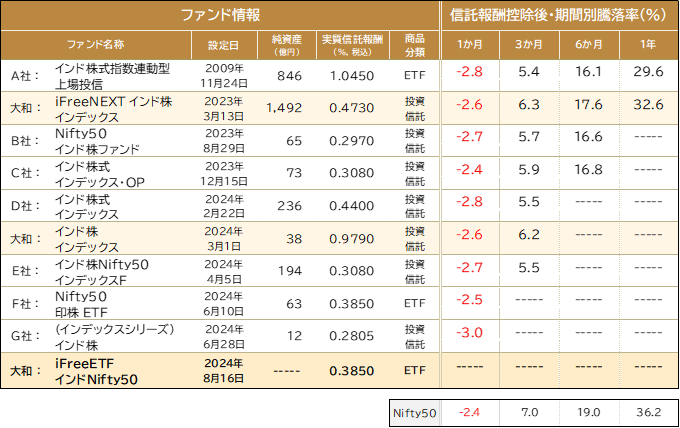Viewport: 680px width, 428px height.
Task: Click the 1か月 column header
Action: pos(470,44)
